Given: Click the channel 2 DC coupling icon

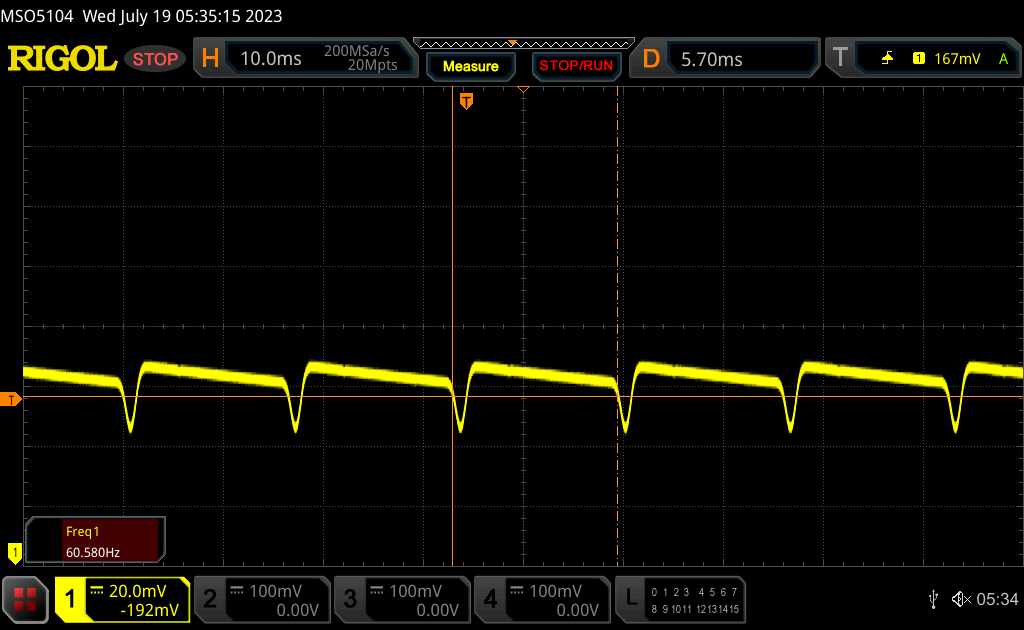Looking at the screenshot, I should coord(236,591).
